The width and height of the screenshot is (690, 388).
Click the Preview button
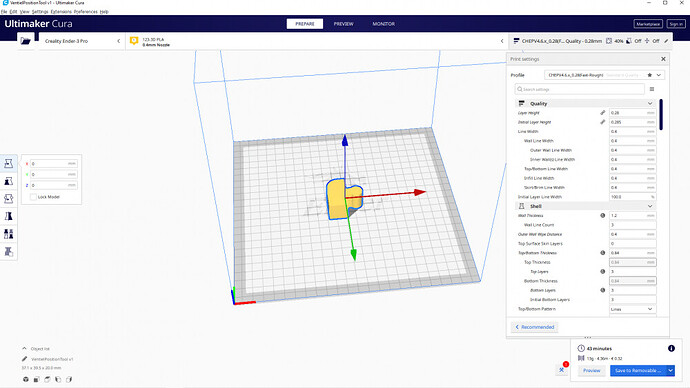coord(591,370)
